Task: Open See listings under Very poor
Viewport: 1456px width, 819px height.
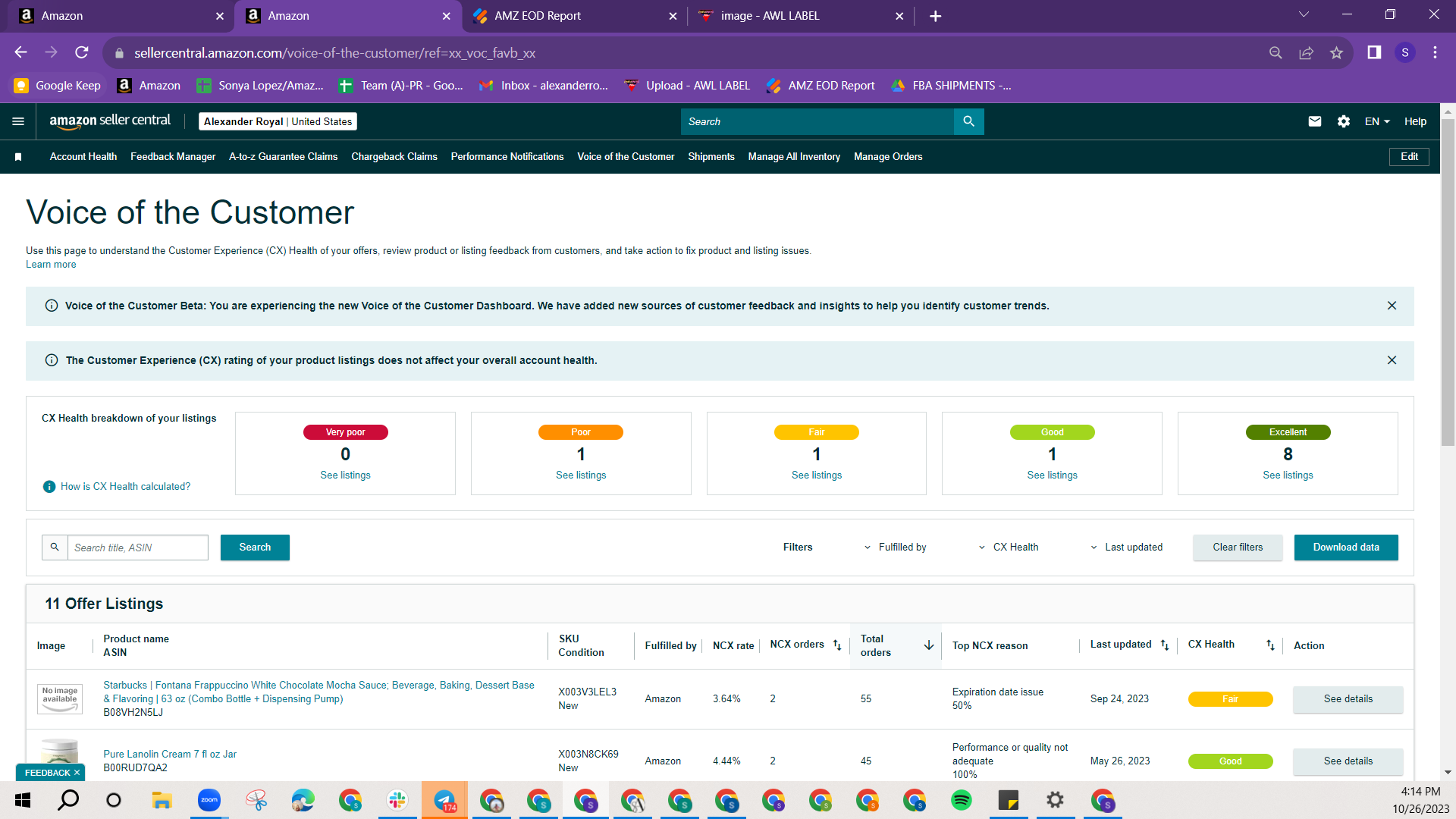Action: tap(345, 475)
